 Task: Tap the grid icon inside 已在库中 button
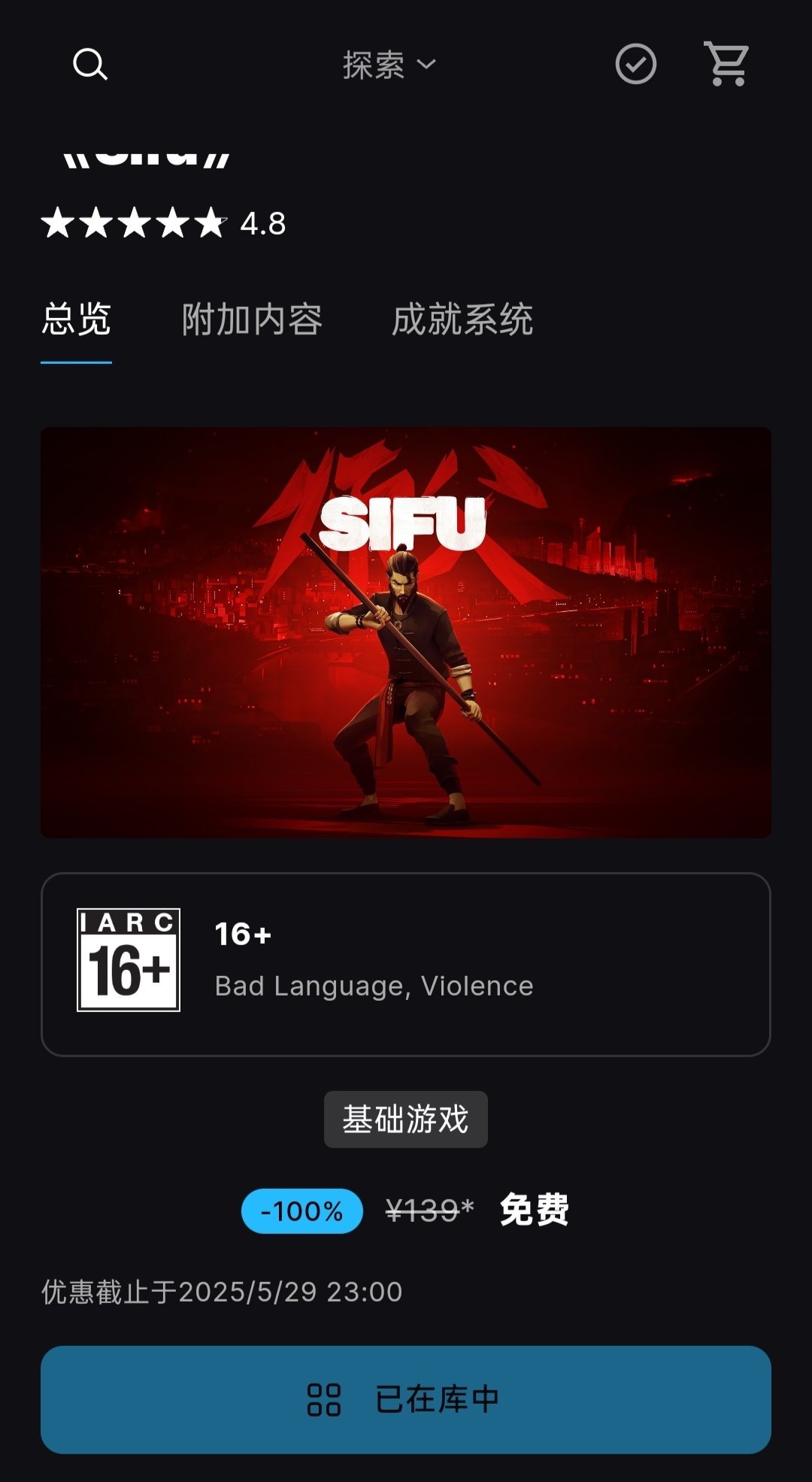[324, 1399]
